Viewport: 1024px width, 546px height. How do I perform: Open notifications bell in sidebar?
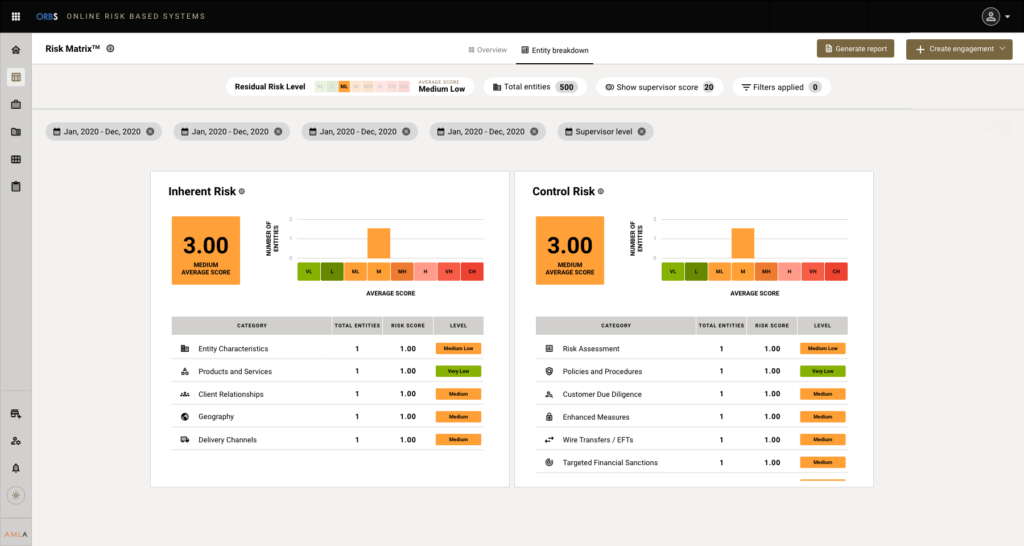pyautogui.click(x=16, y=468)
